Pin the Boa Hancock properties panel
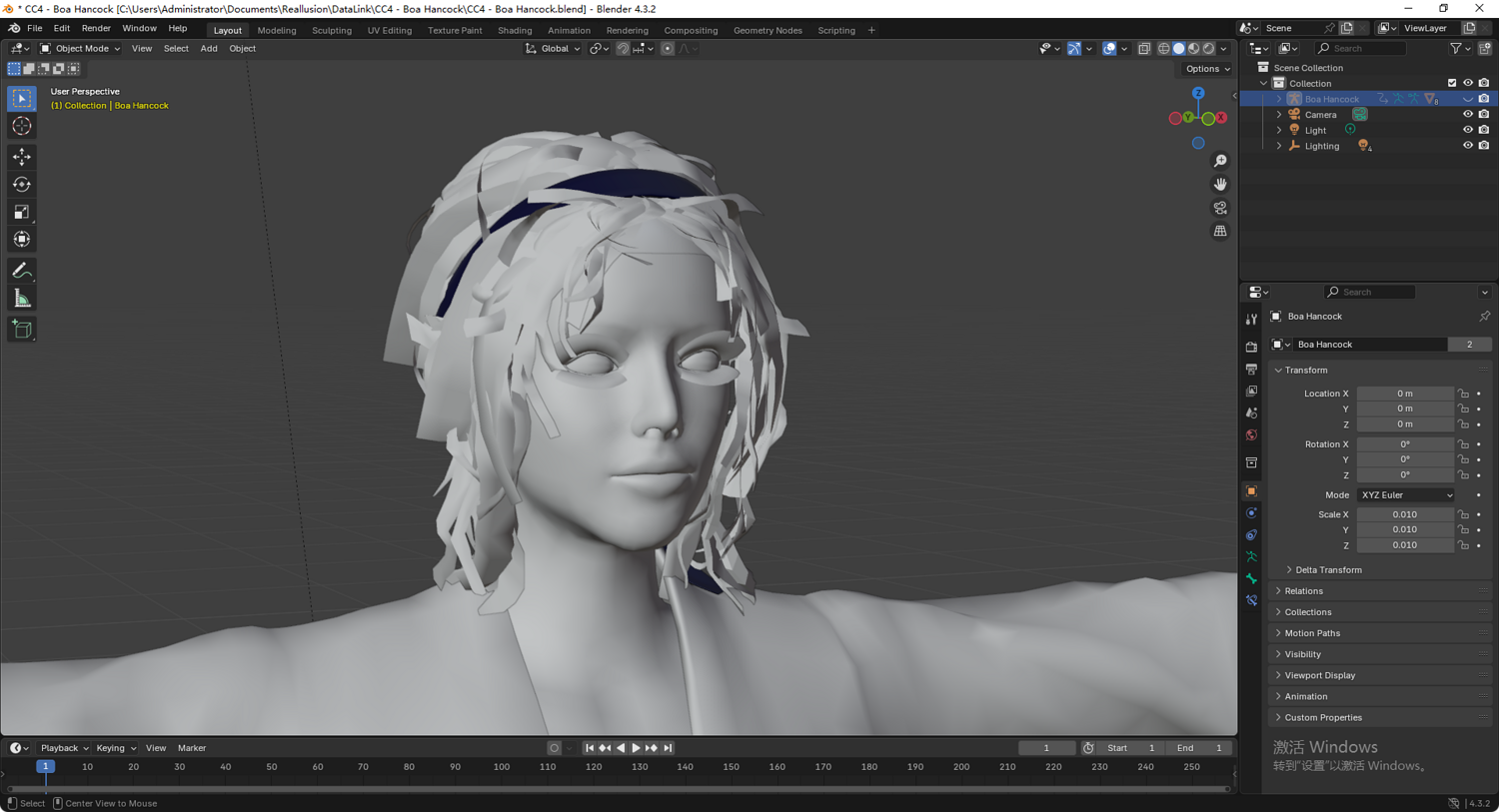The width and height of the screenshot is (1499, 812). tap(1484, 317)
